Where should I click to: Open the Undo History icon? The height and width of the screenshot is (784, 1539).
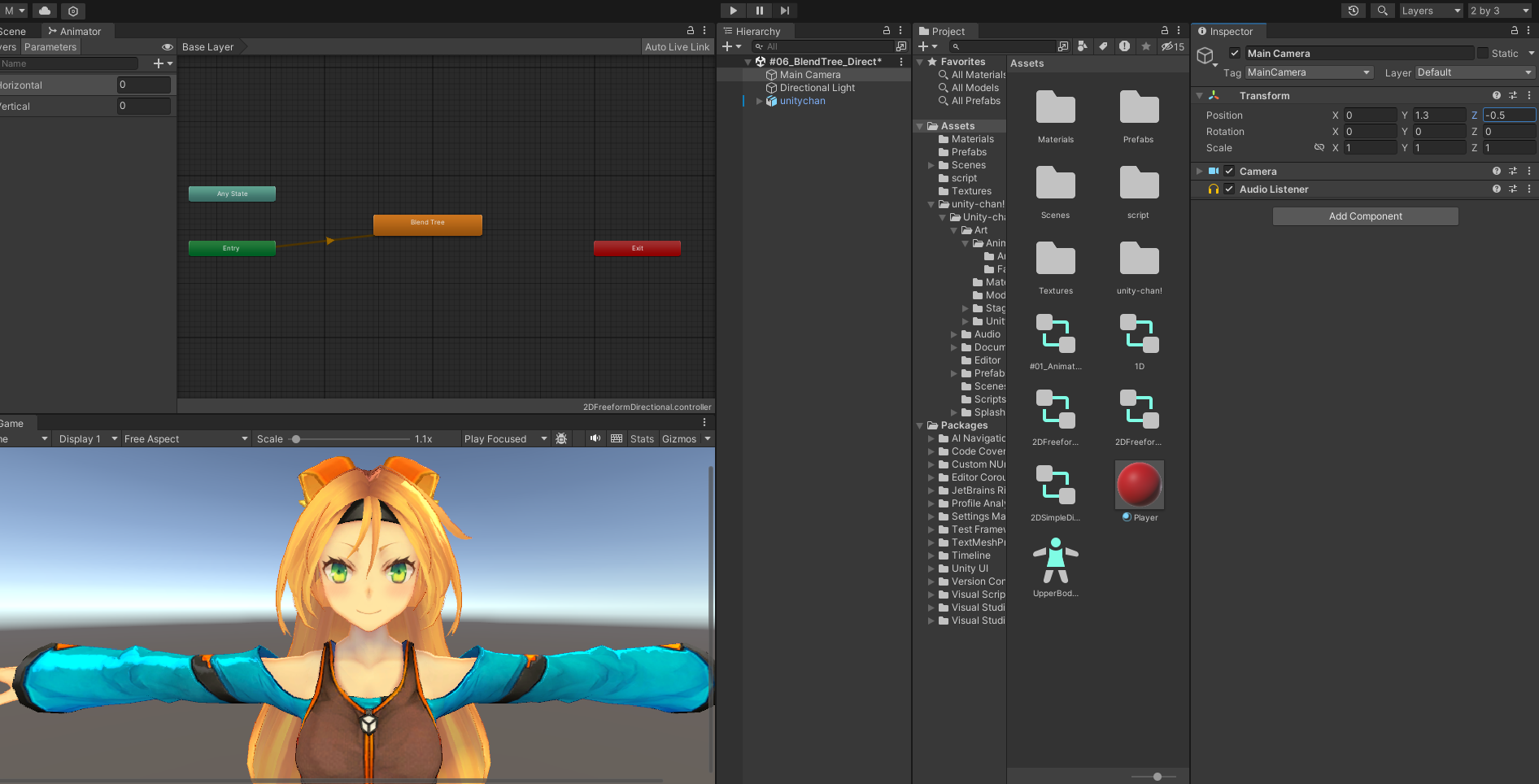click(1354, 11)
